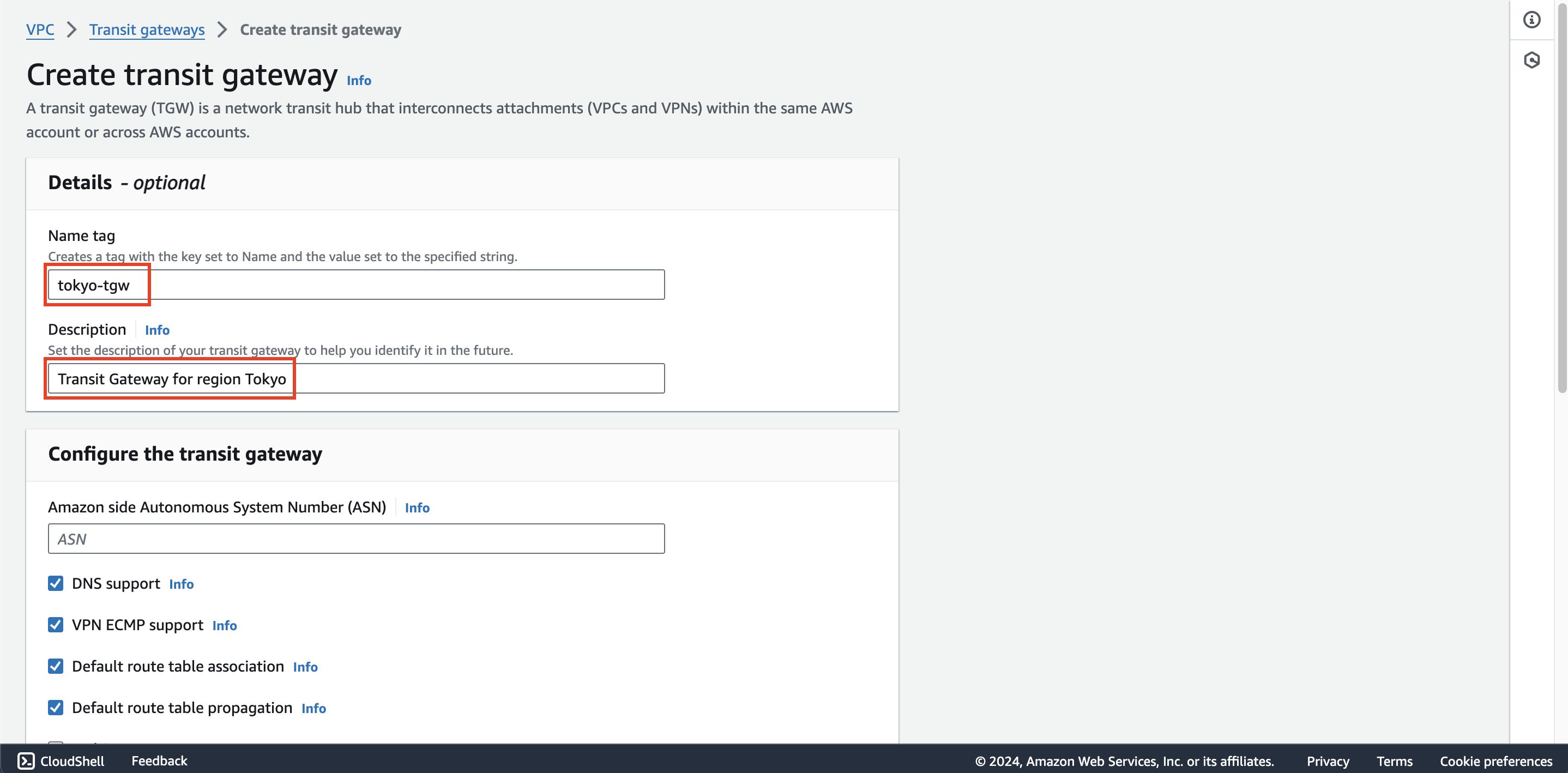The height and width of the screenshot is (773, 1568).
Task: Toggle the DNS support checkbox
Action: coord(55,583)
